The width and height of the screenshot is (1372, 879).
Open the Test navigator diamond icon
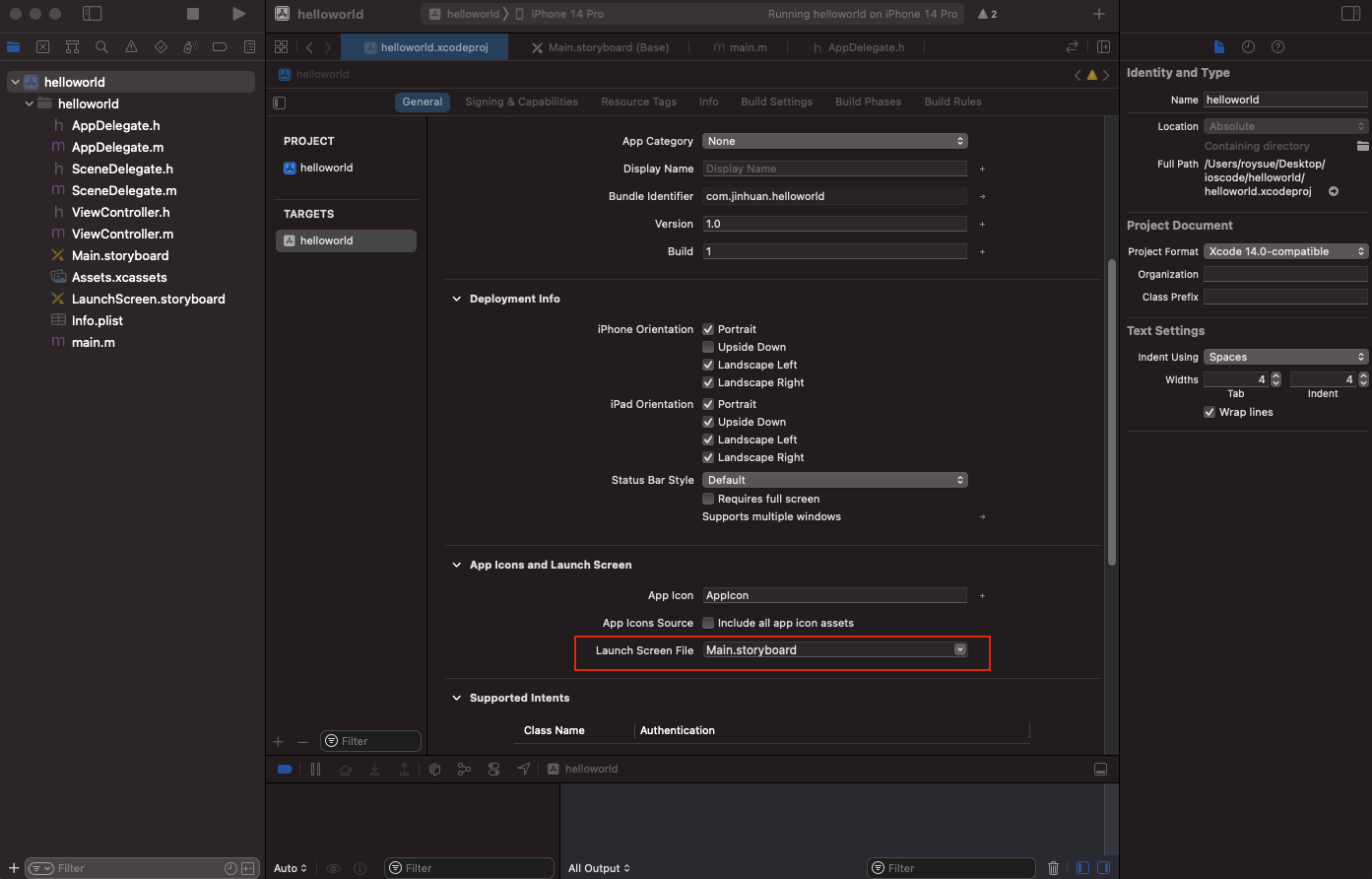click(161, 47)
